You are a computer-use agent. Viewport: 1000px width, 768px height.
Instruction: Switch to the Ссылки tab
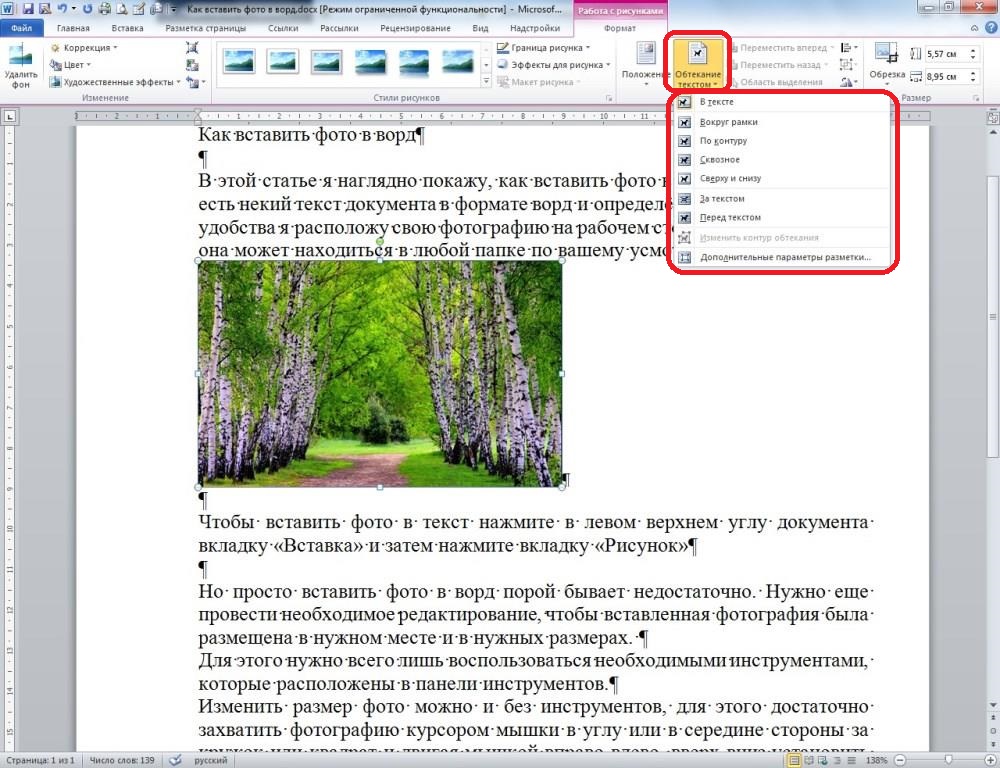[283, 28]
